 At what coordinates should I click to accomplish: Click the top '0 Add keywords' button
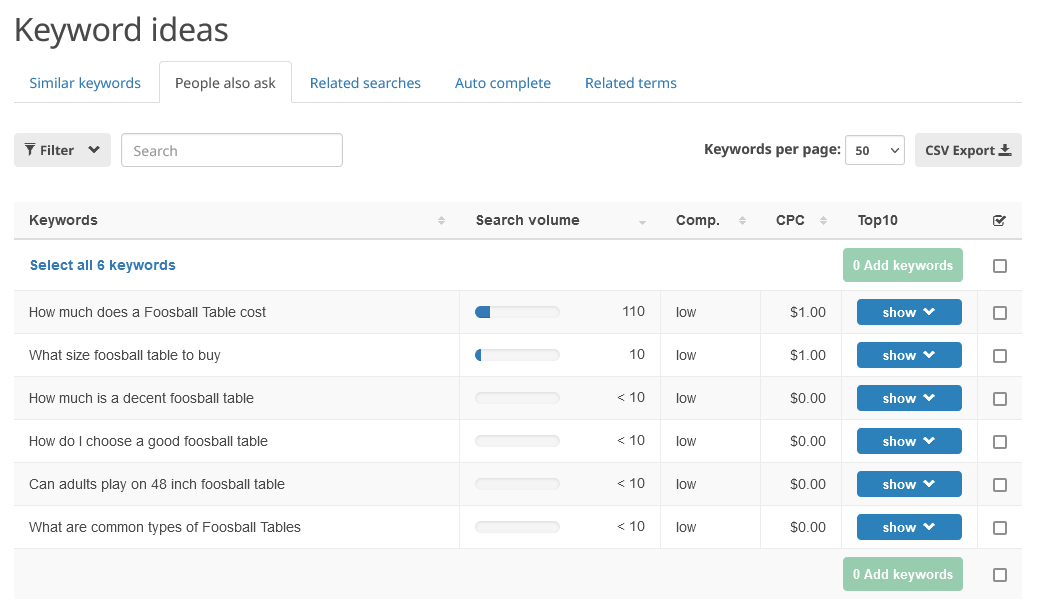902,265
